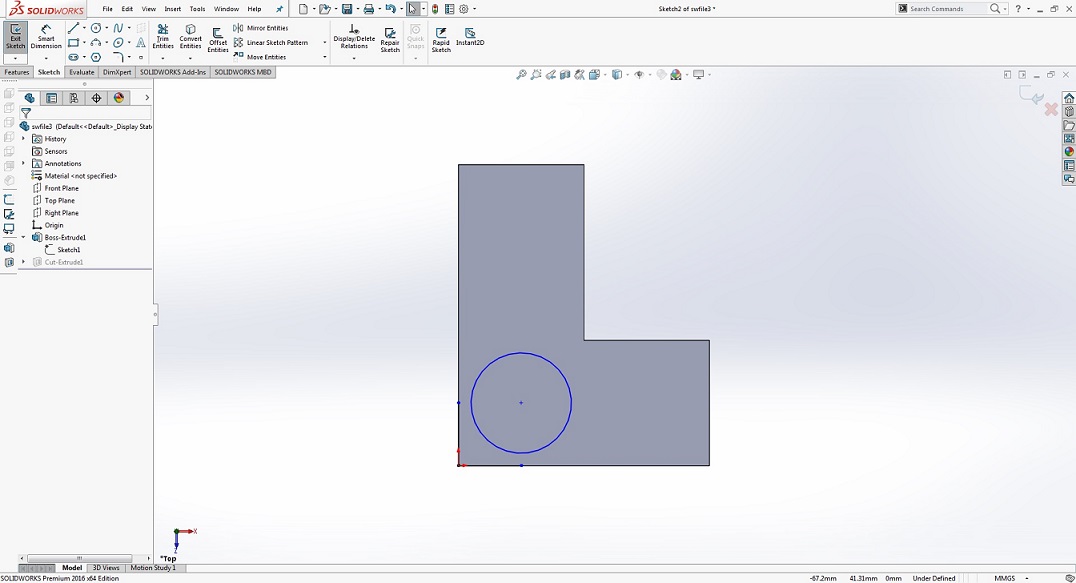Viewport: 1076px width, 583px height.
Task: Toggle Instant2D
Action: 470,37
